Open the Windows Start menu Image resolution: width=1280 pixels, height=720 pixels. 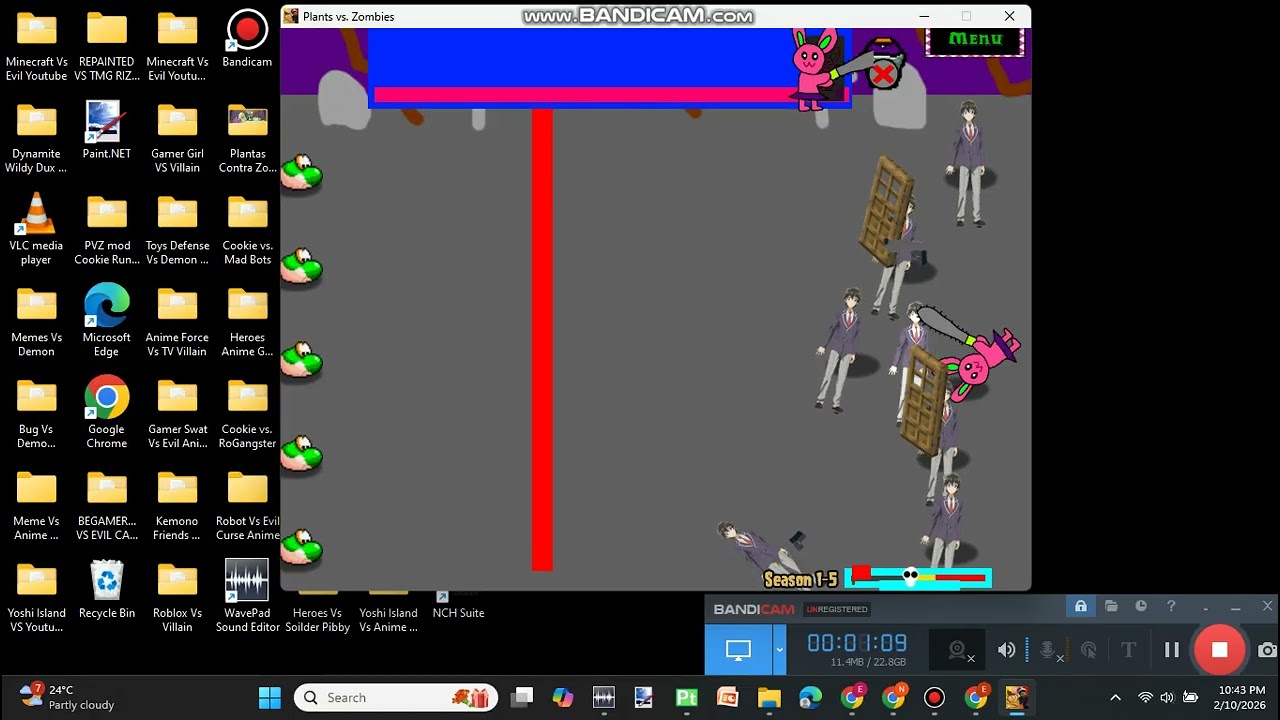(x=270, y=697)
